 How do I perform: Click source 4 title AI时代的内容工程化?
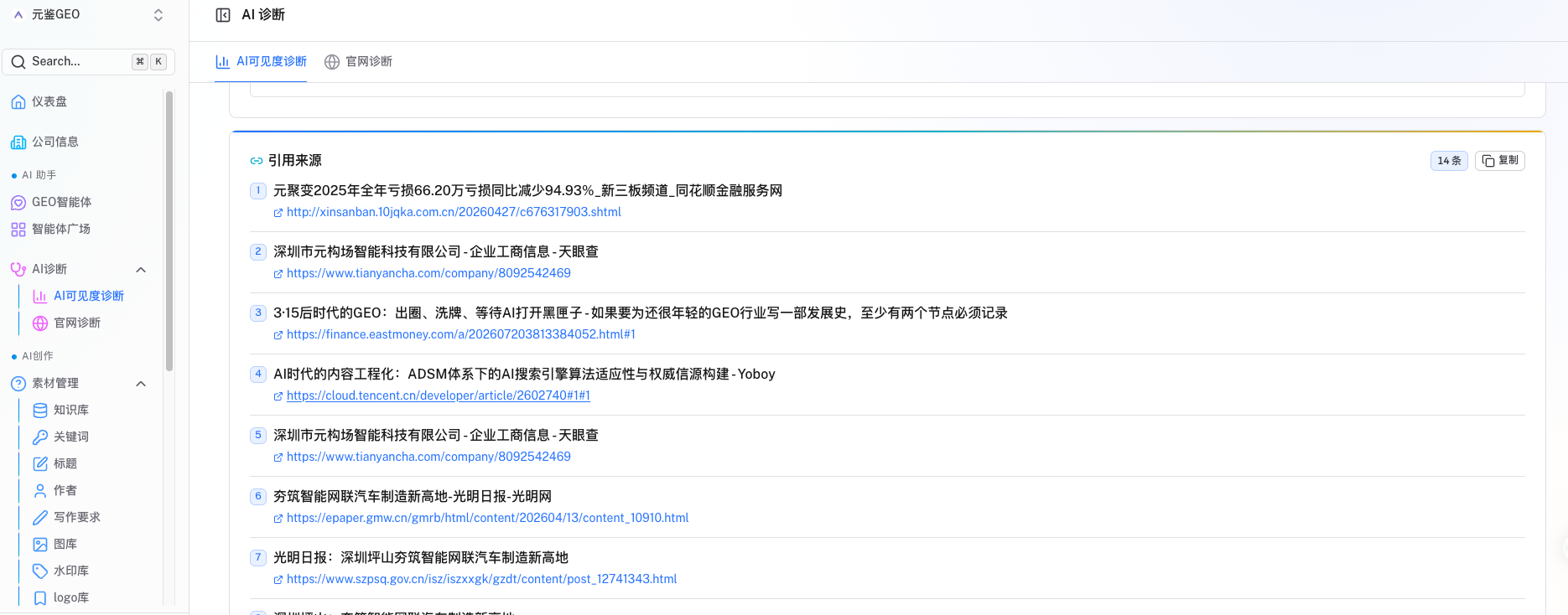click(x=524, y=374)
